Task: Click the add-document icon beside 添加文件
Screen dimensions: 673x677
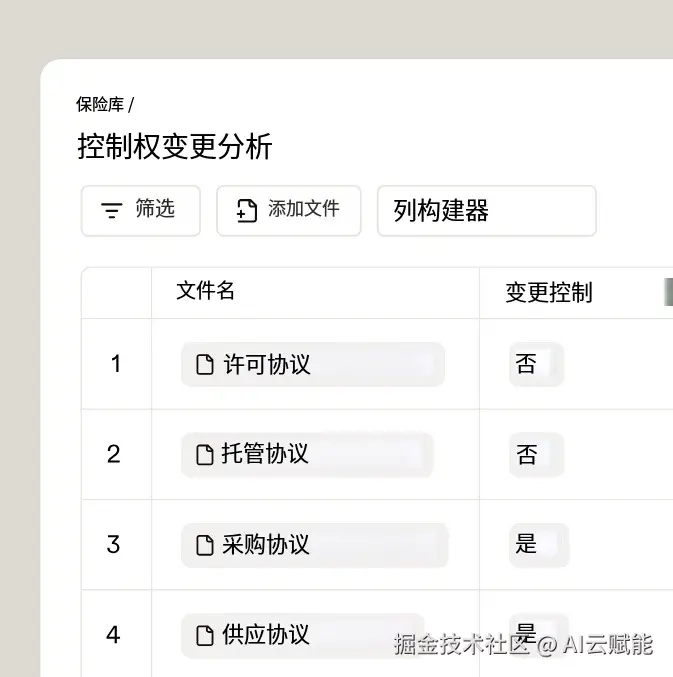Action: tap(246, 210)
